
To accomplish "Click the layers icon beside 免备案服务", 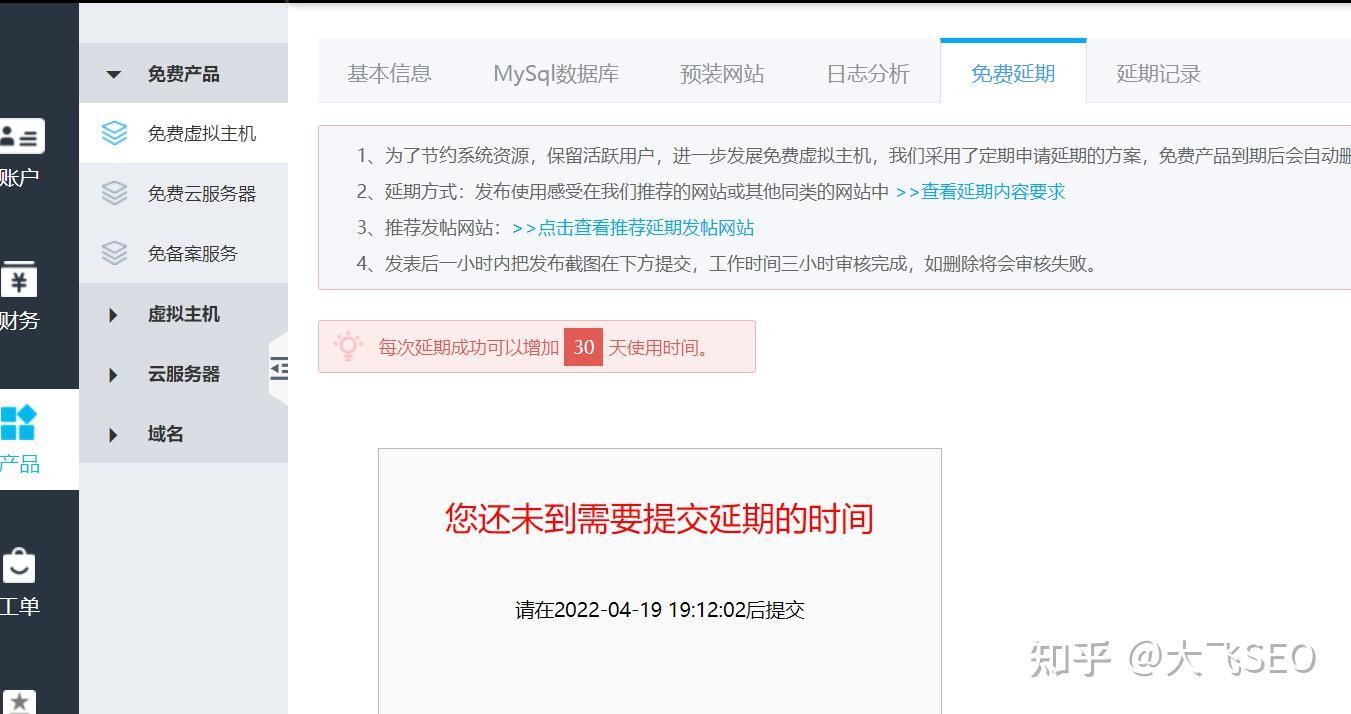I will pos(115,253).
